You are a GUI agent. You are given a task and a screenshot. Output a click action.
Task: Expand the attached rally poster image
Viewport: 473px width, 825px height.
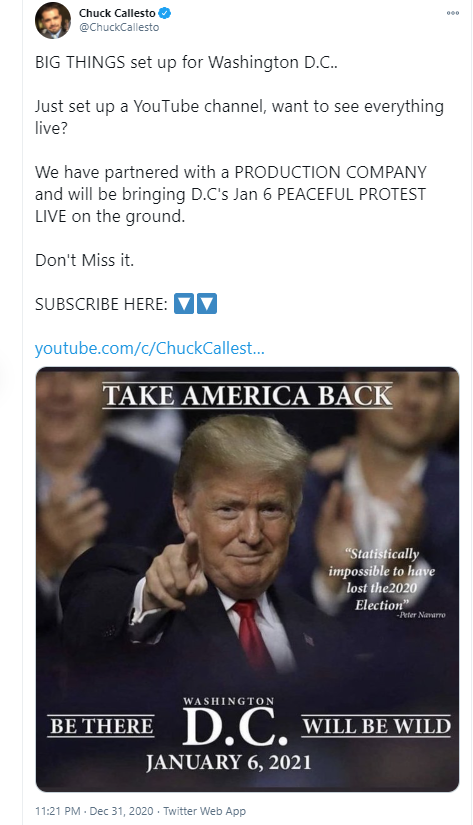pos(247,579)
